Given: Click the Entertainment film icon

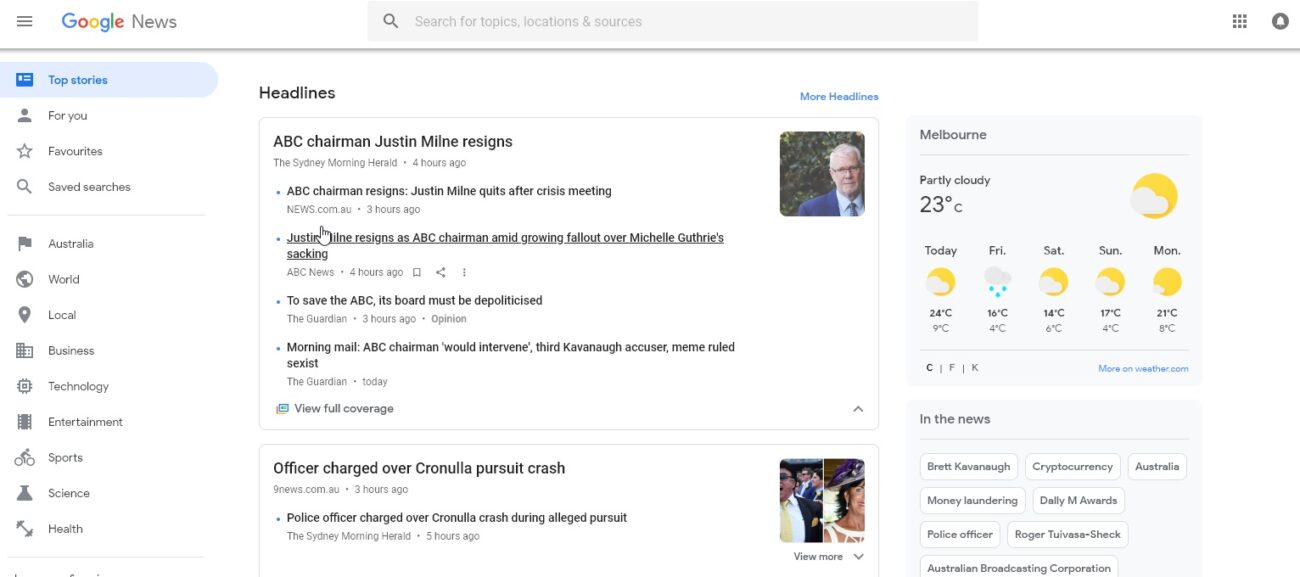Looking at the screenshot, I should pyautogui.click(x=25, y=422).
